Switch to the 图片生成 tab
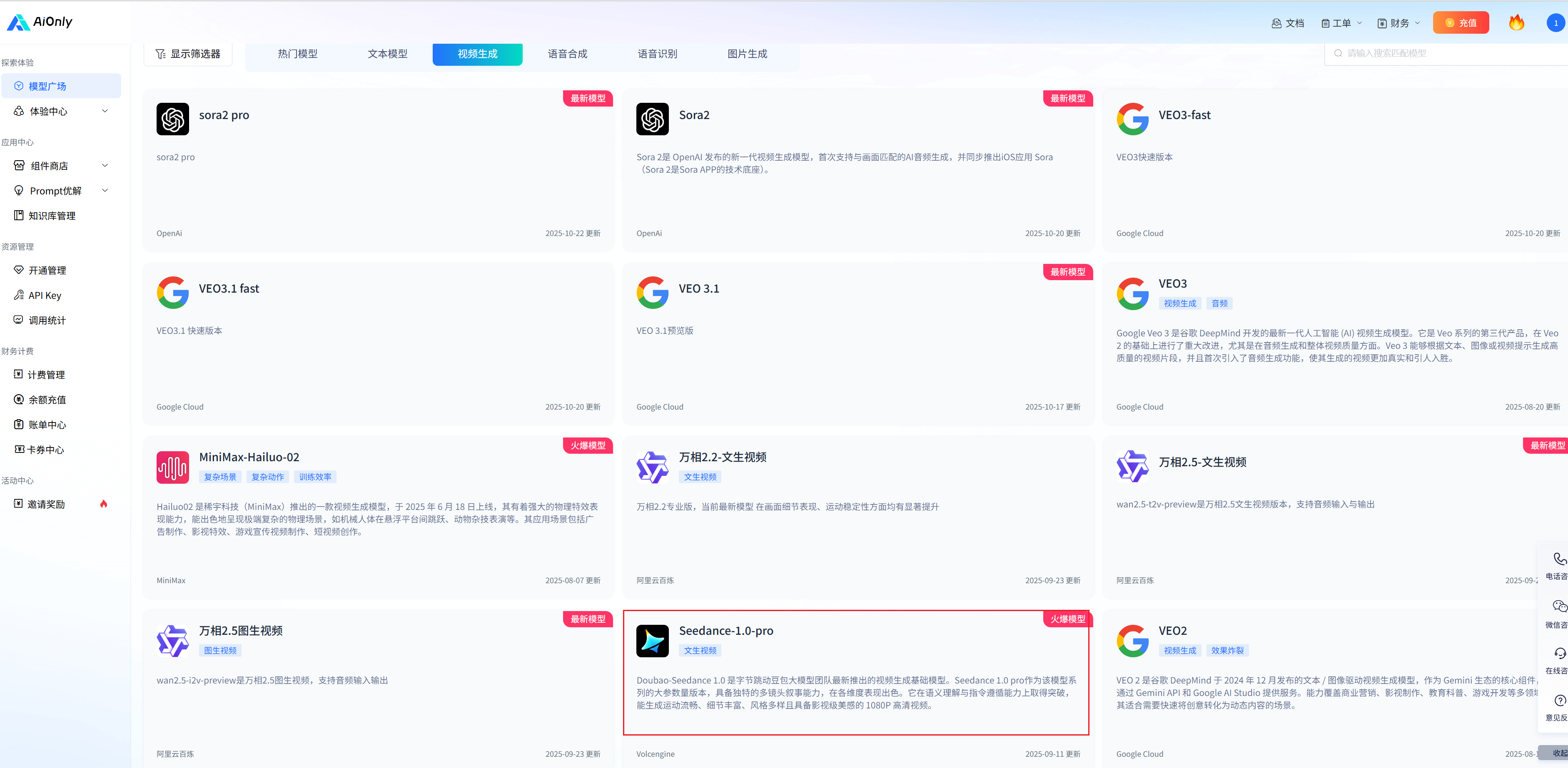The height and width of the screenshot is (768, 1568). click(x=747, y=54)
